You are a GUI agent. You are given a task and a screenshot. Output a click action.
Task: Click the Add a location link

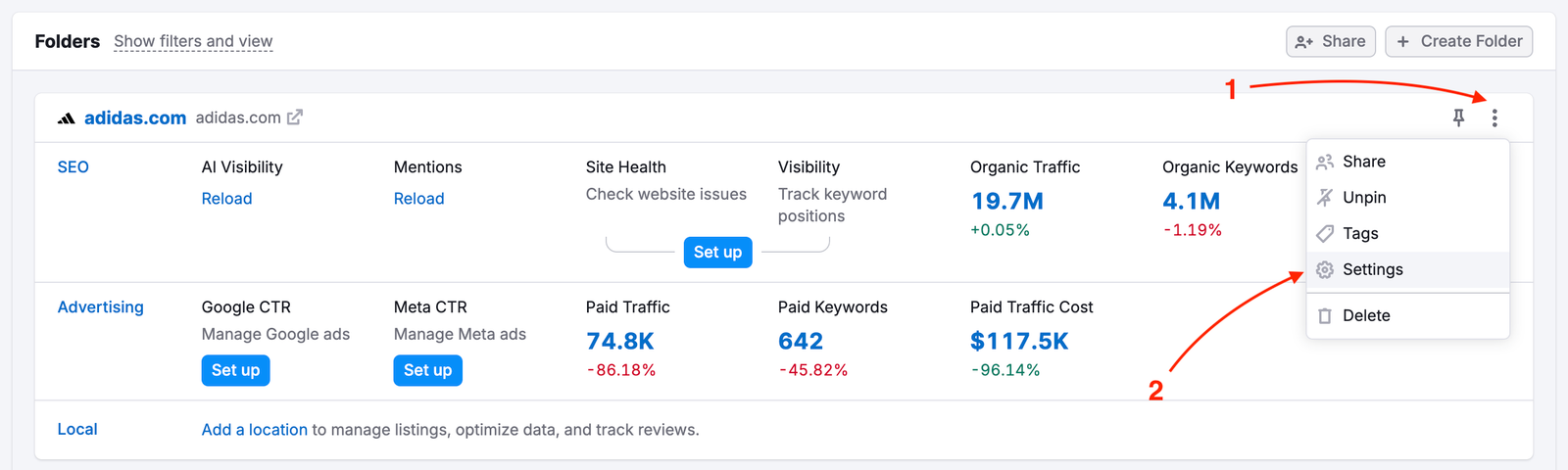[x=254, y=430]
